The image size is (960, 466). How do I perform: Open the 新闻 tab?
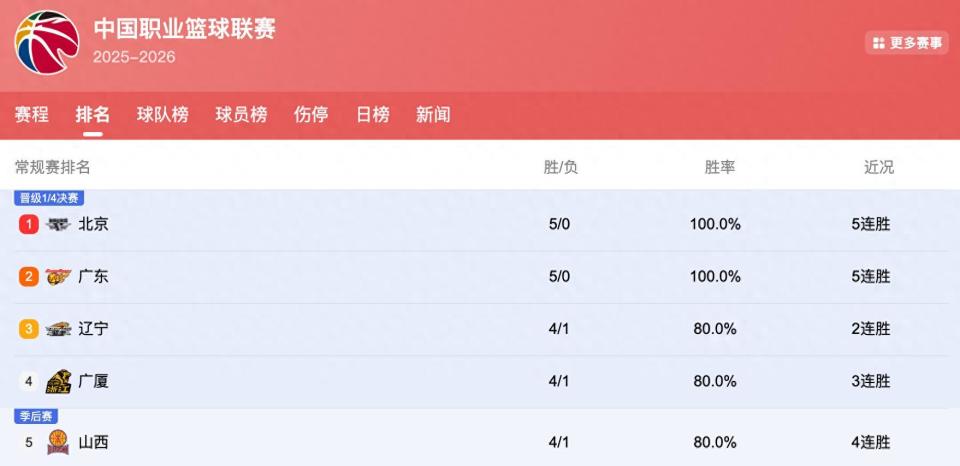point(433,115)
